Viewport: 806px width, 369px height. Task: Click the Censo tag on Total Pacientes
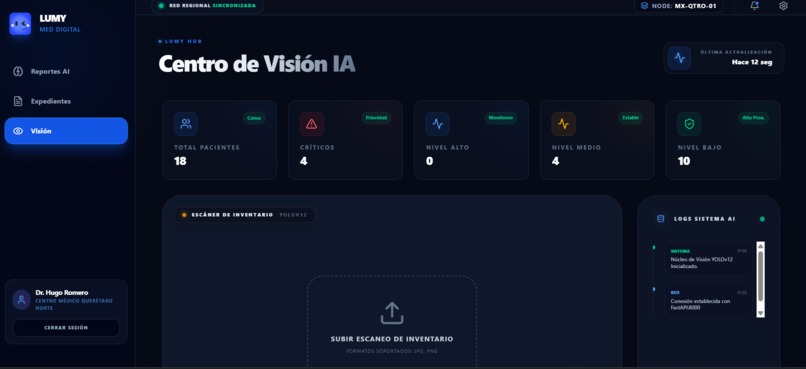point(254,118)
